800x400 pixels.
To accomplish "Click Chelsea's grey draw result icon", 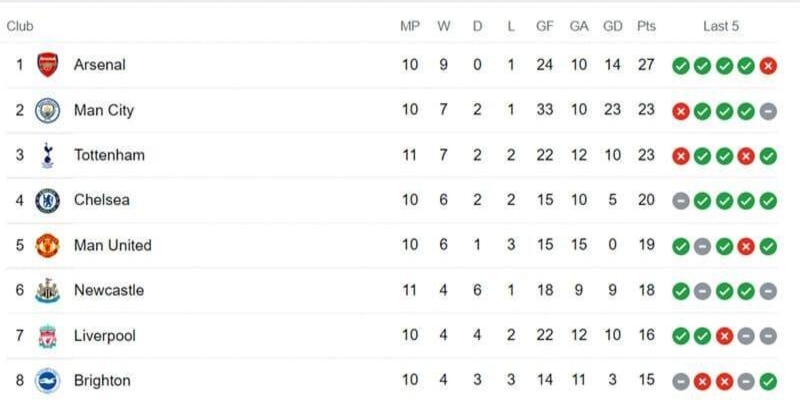I will coord(681,201).
